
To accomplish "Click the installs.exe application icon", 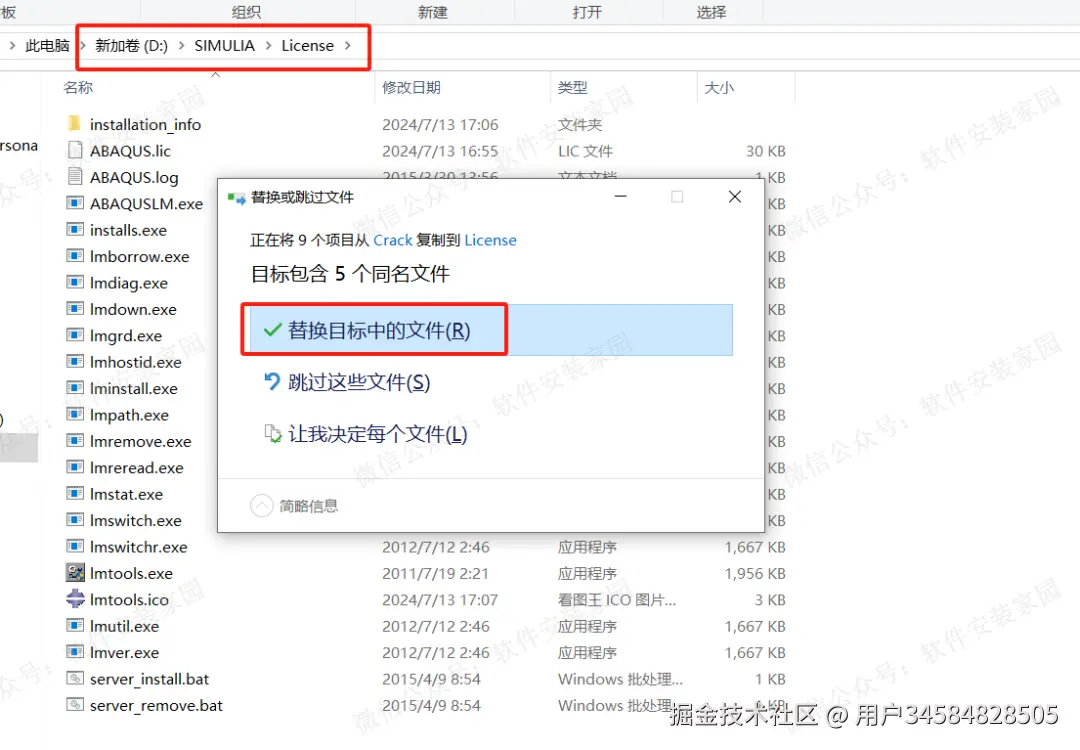I will (x=75, y=229).
